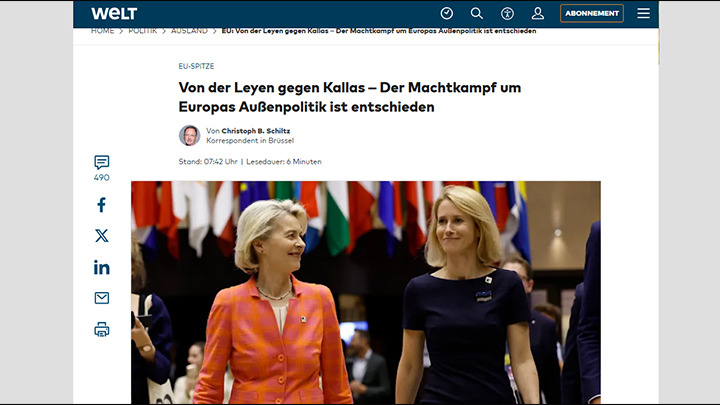720x405 pixels.
Task: Open the search magnifier in header
Action: pos(477,14)
